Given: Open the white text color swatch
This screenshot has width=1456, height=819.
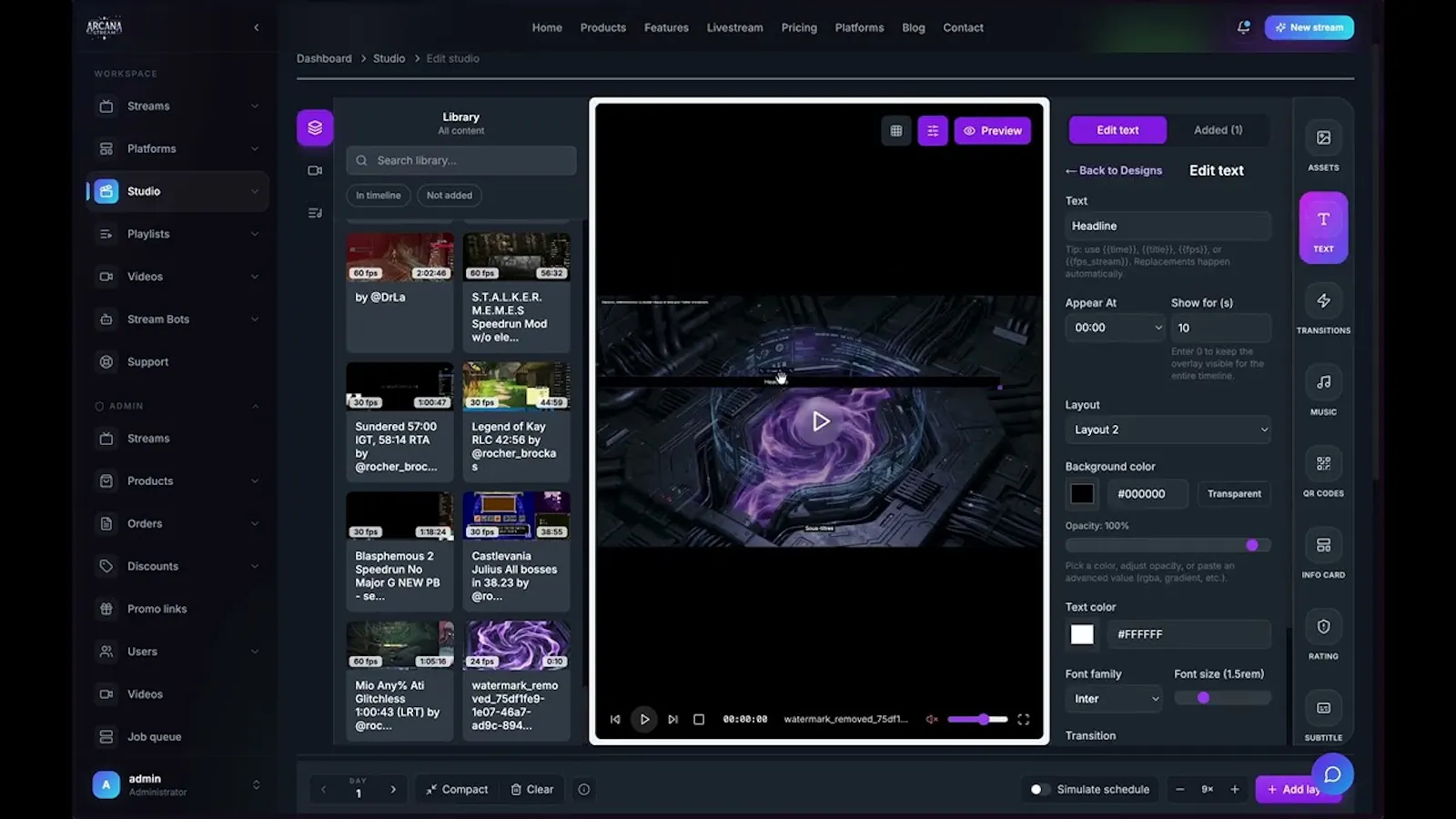Looking at the screenshot, I should 1082,634.
